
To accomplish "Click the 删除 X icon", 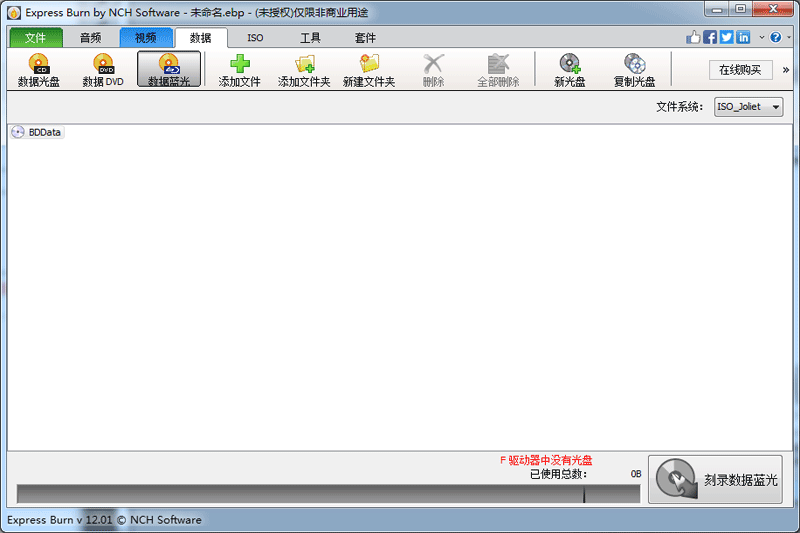I will [x=433, y=70].
